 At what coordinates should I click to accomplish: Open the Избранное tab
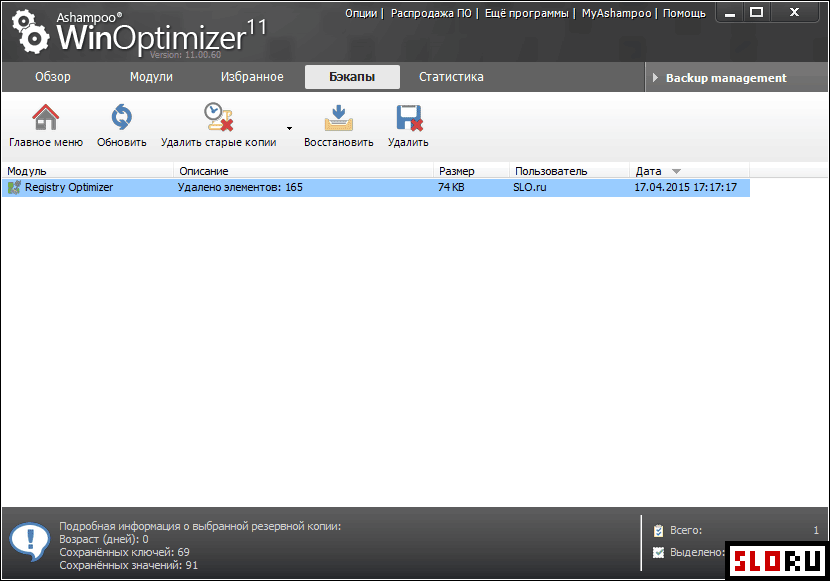(x=252, y=77)
